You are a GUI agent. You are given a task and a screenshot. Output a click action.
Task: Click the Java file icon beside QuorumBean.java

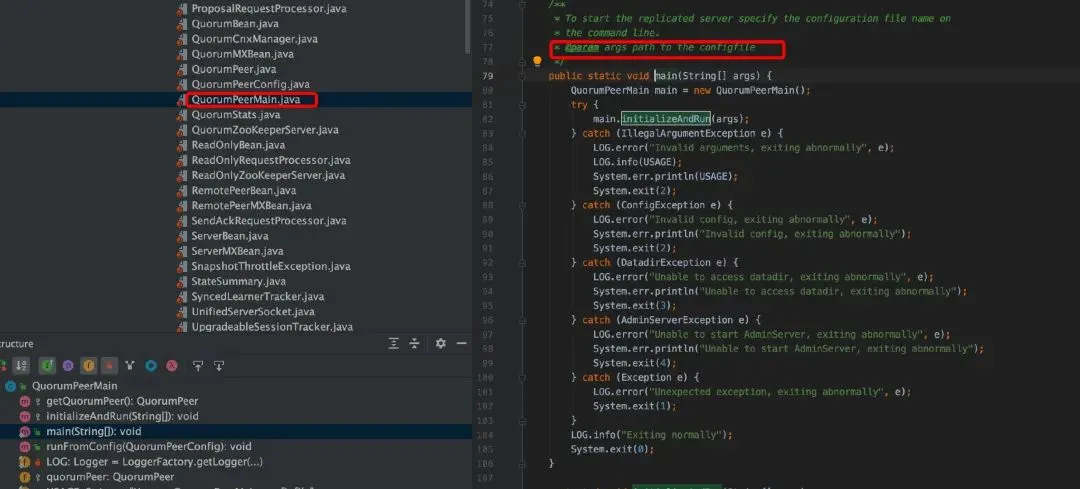point(181,24)
